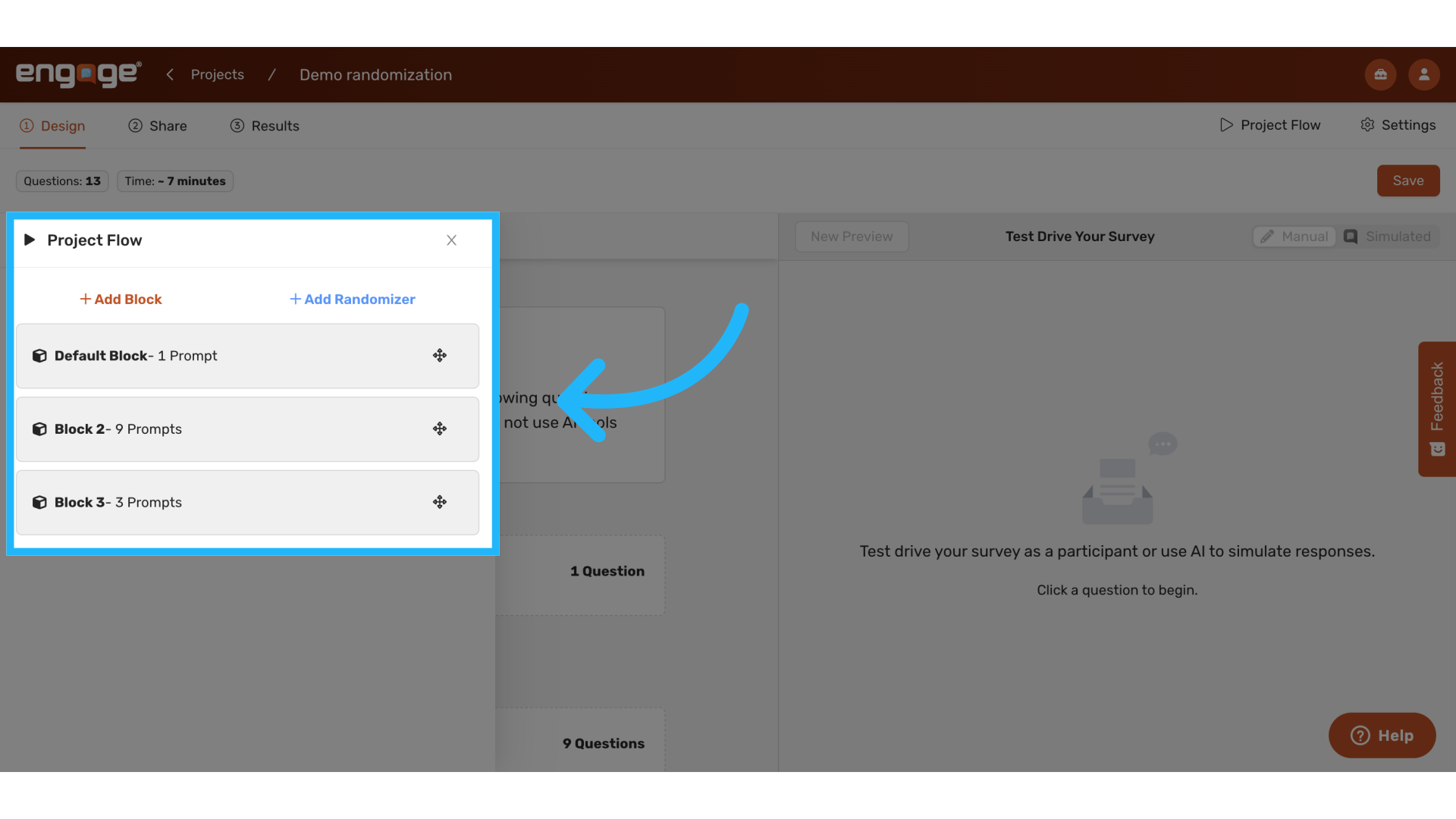Viewport: 1456px width, 819px height.
Task: Switch preview mode to Manual
Action: pyautogui.click(x=1294, y=237)
